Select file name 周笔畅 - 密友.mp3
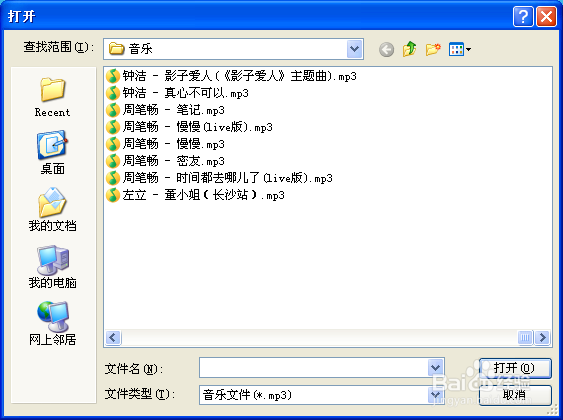 (173, 161)
